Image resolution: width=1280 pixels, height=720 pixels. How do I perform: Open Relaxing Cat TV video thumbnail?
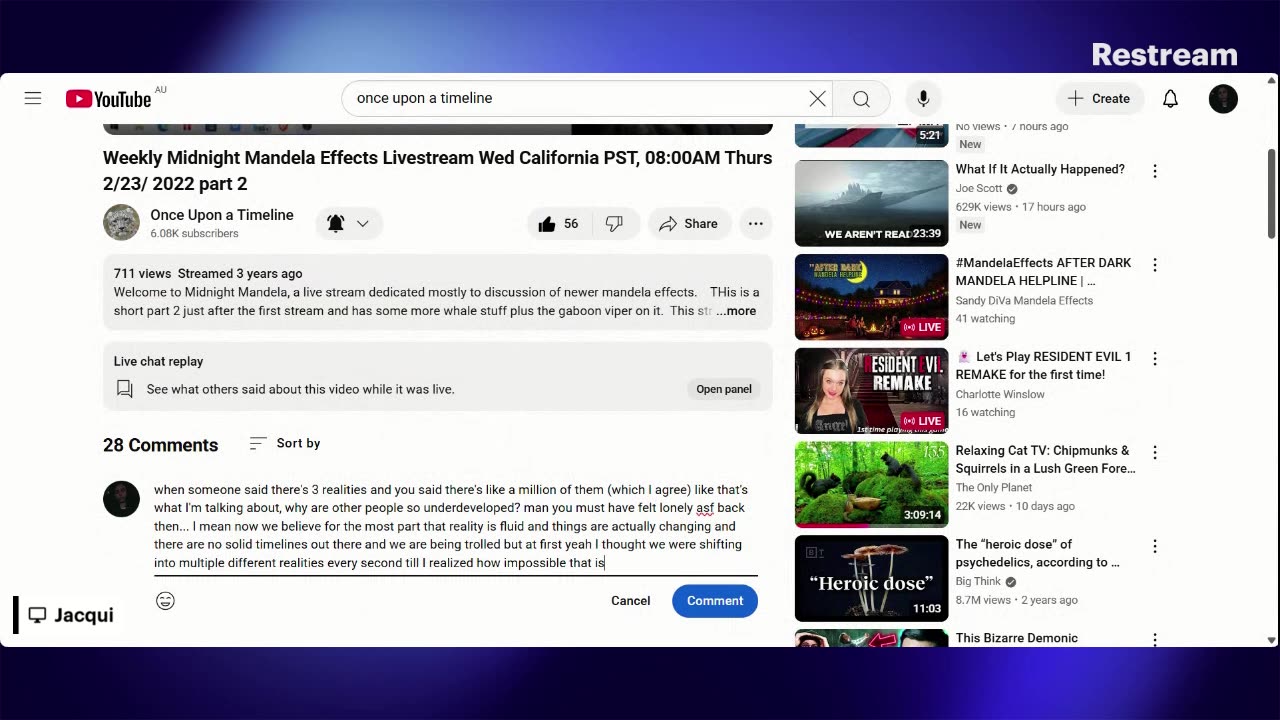[x=871, y=485]
